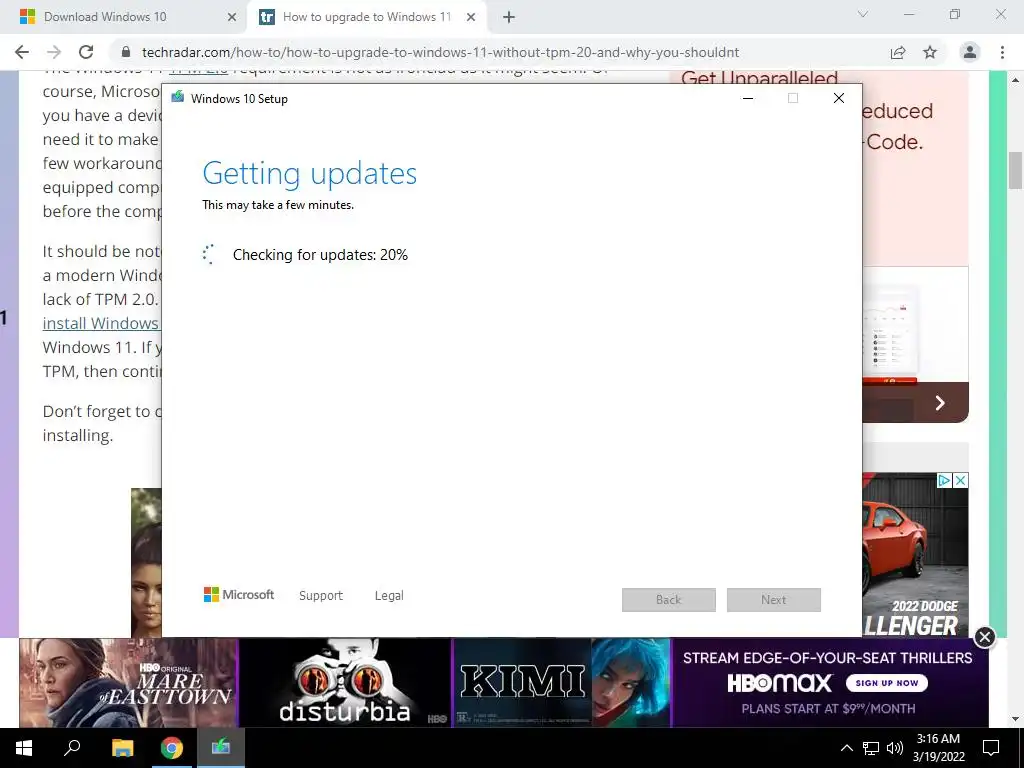1024x768 pixels.
Task: Open the Windows Start menu
Action: (x=24, y=748)
